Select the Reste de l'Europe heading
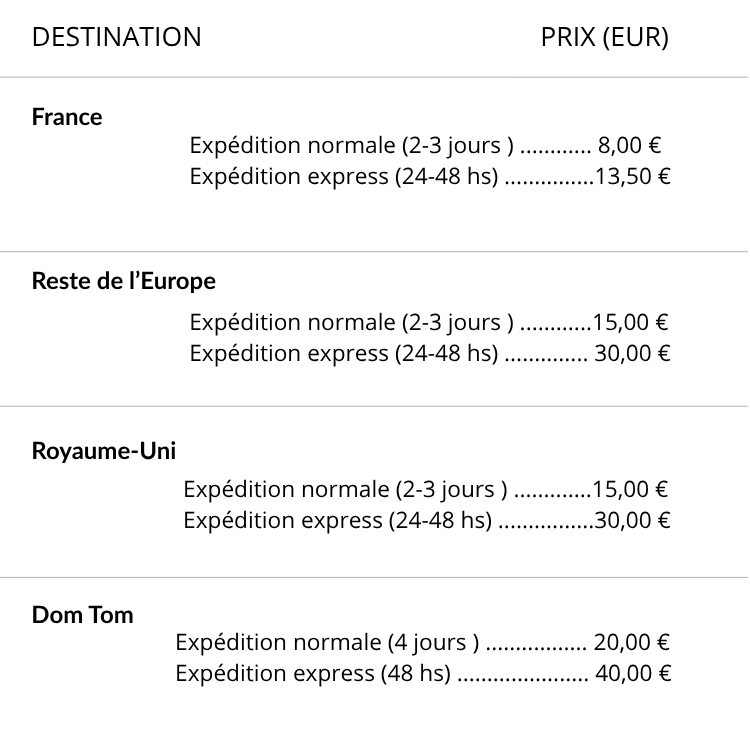This screenshot has height=750, width=750. (123, 281)
